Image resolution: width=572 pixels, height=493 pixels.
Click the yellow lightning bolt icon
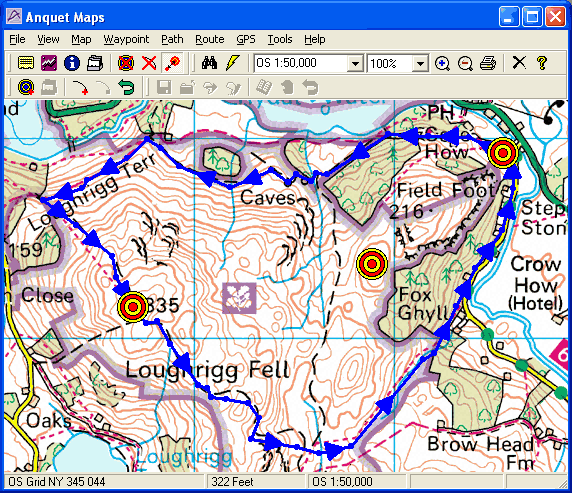[x=232, y=63]
